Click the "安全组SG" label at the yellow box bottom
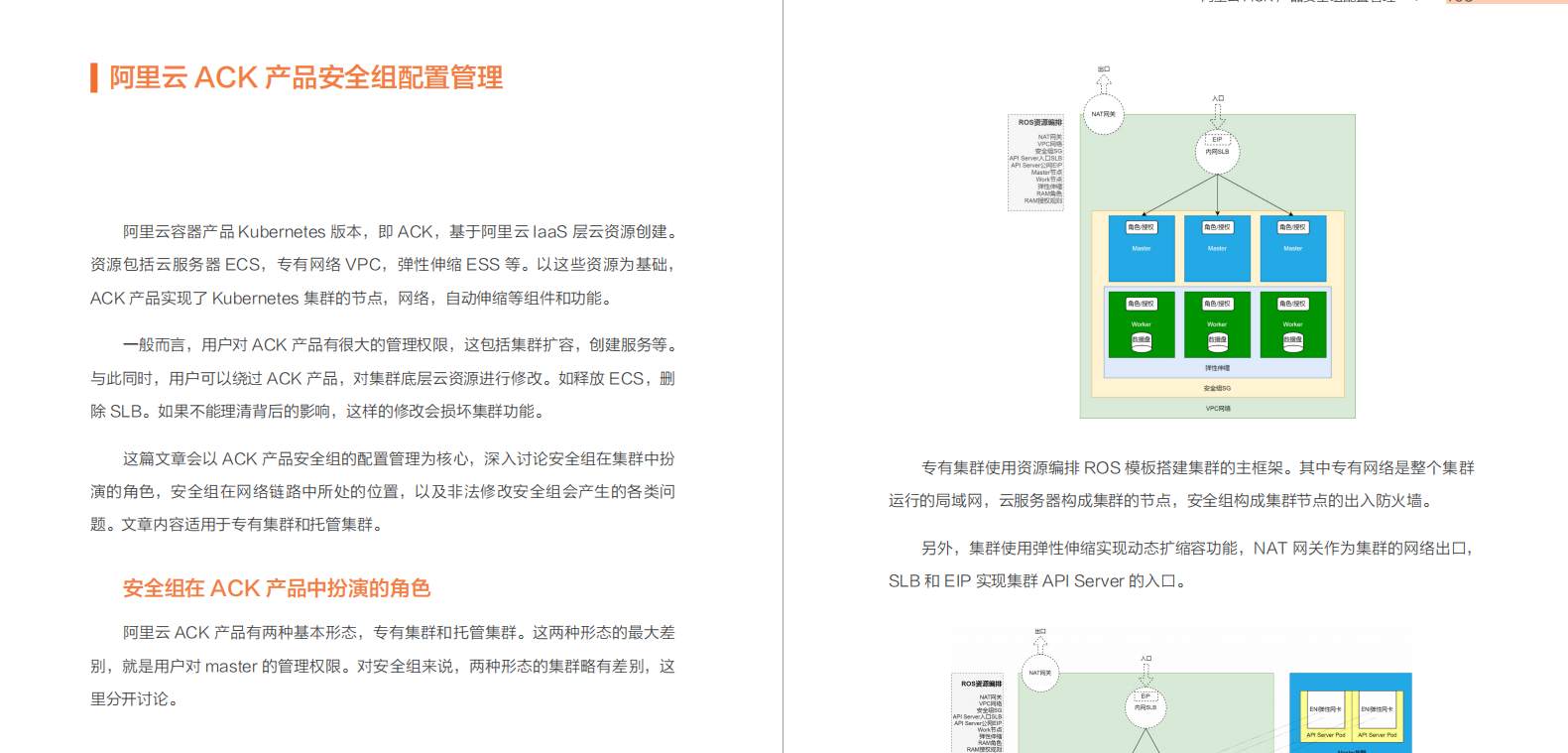Image resolution: width=1568 pixels, height=753 pixels. [1217, 389]
